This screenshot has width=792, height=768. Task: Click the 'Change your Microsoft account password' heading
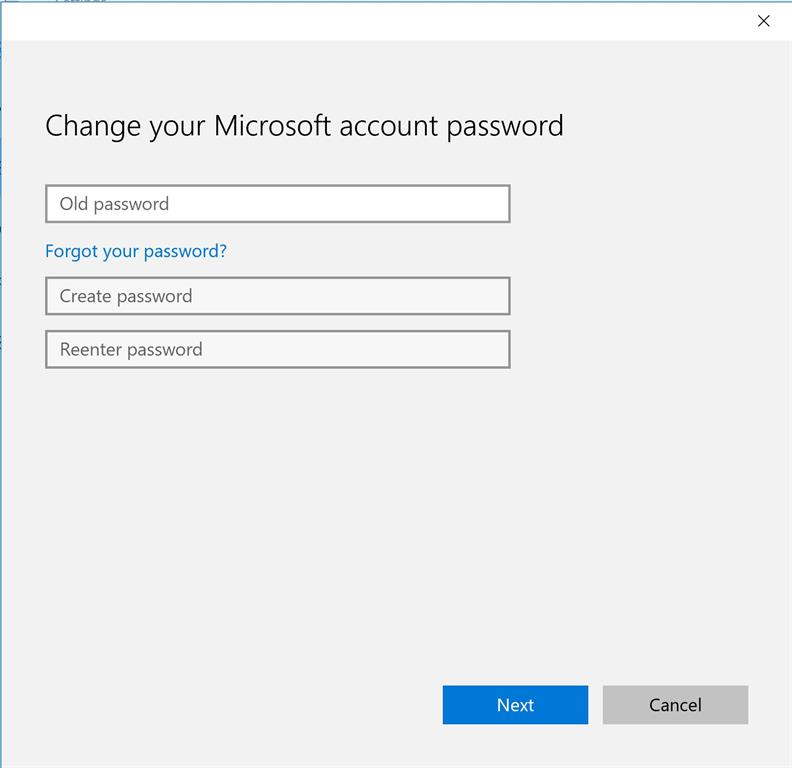tap(304, 126)
